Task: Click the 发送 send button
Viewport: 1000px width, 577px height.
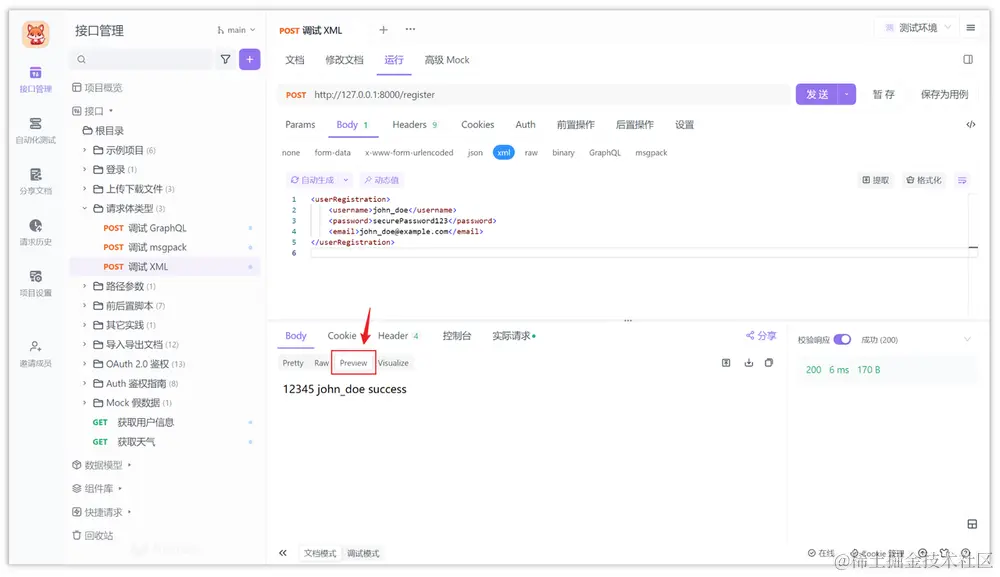Action: click(817, 94)
